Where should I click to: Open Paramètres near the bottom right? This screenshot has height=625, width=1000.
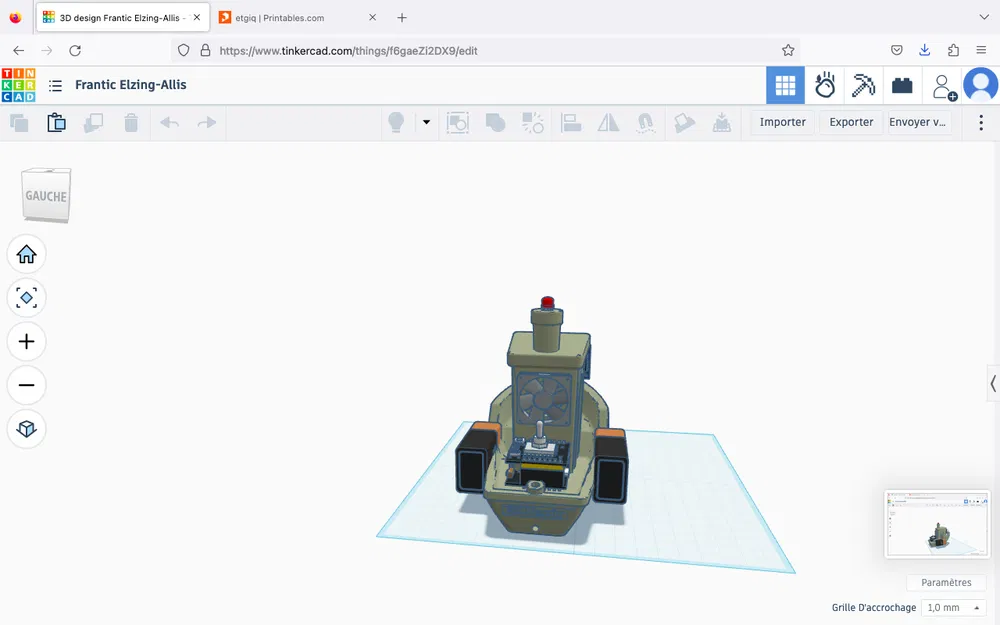[946, 582]
